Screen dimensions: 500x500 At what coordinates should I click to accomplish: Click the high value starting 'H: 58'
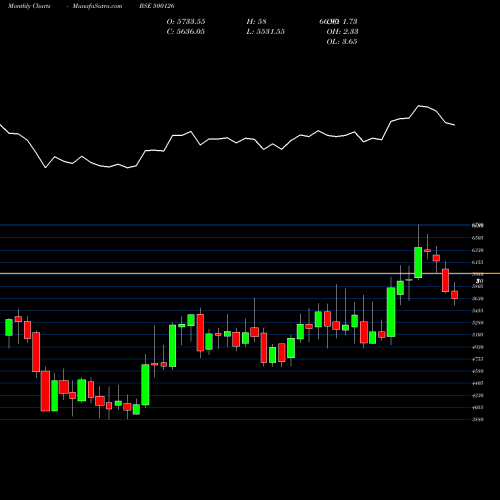256,22
